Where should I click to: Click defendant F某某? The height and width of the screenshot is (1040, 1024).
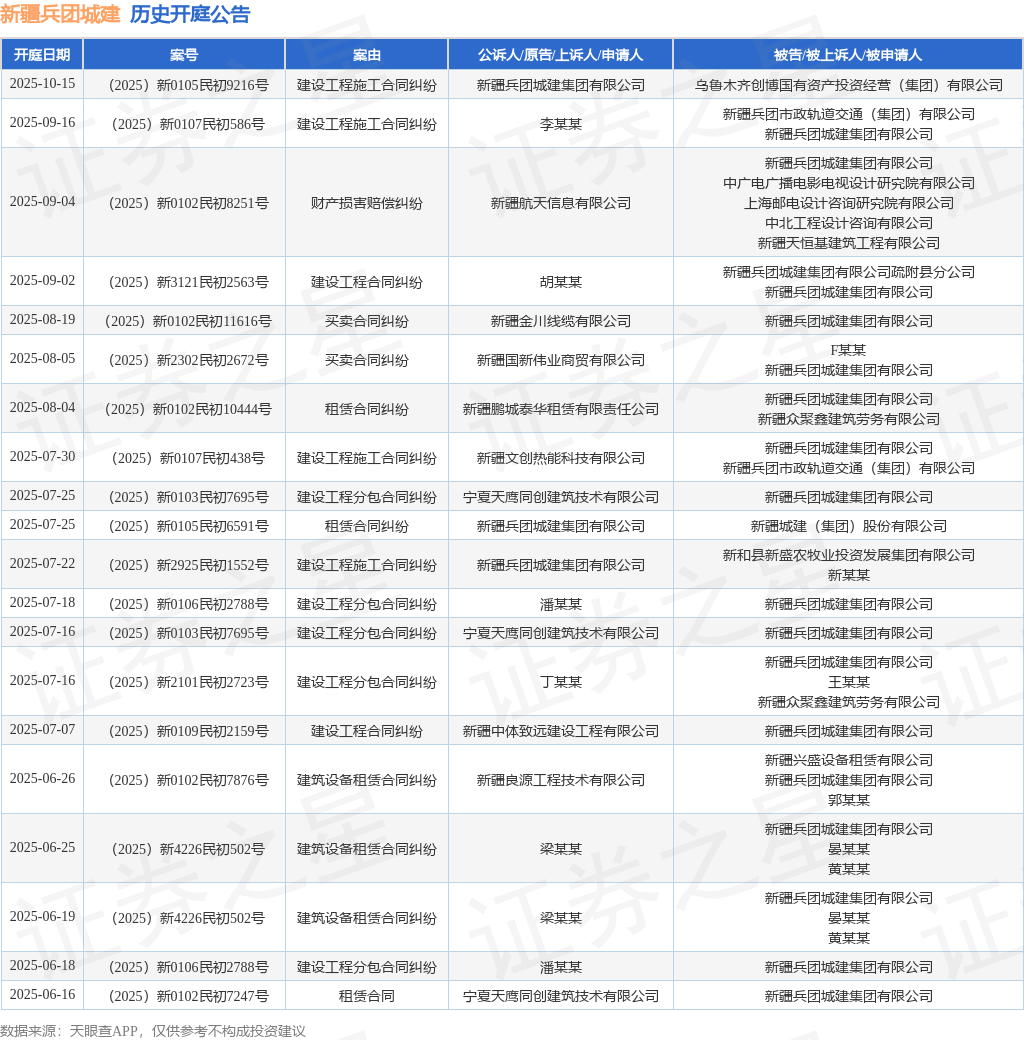click(x=848, y=350)
